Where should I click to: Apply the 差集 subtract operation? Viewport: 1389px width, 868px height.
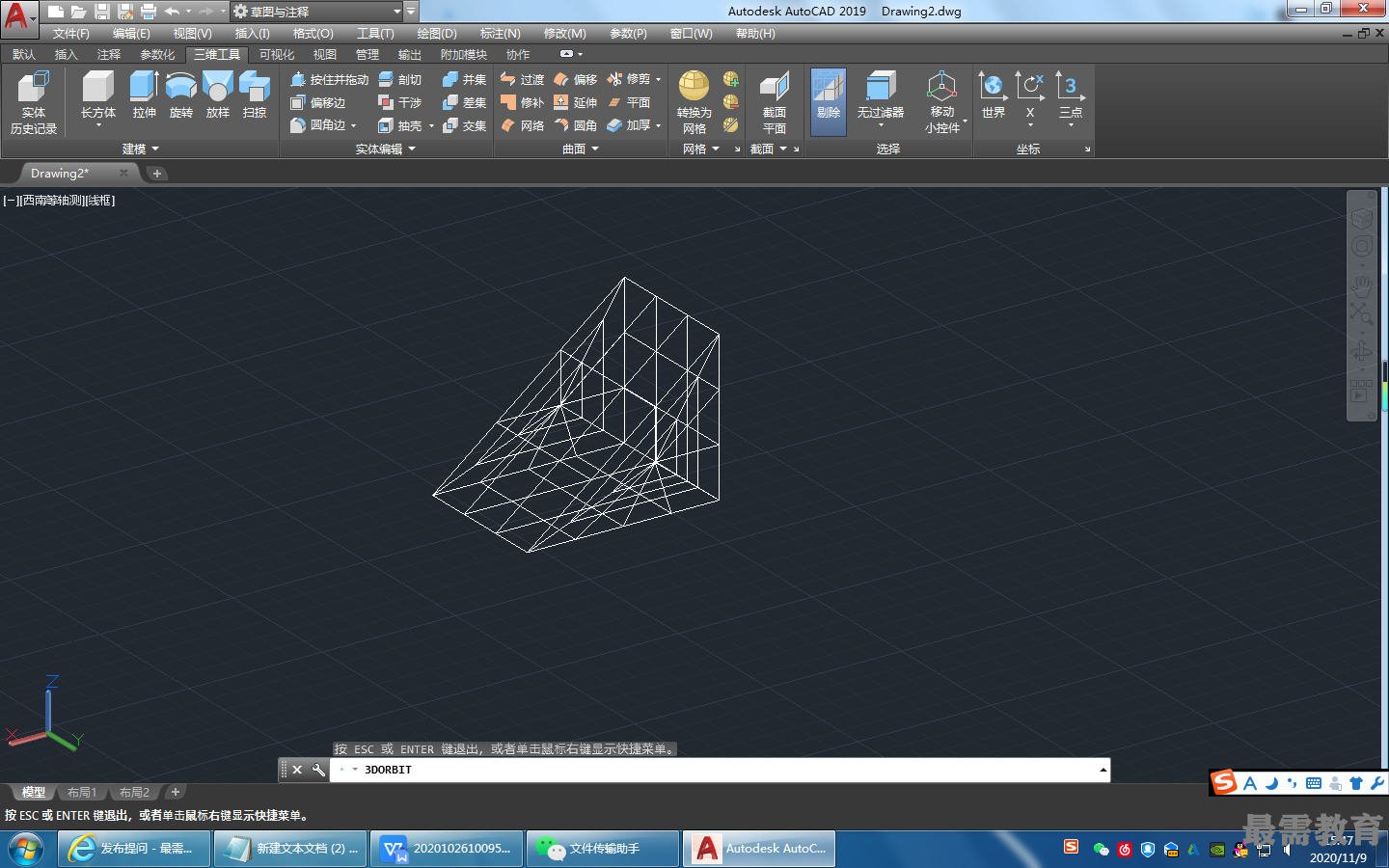click(464, 102)
